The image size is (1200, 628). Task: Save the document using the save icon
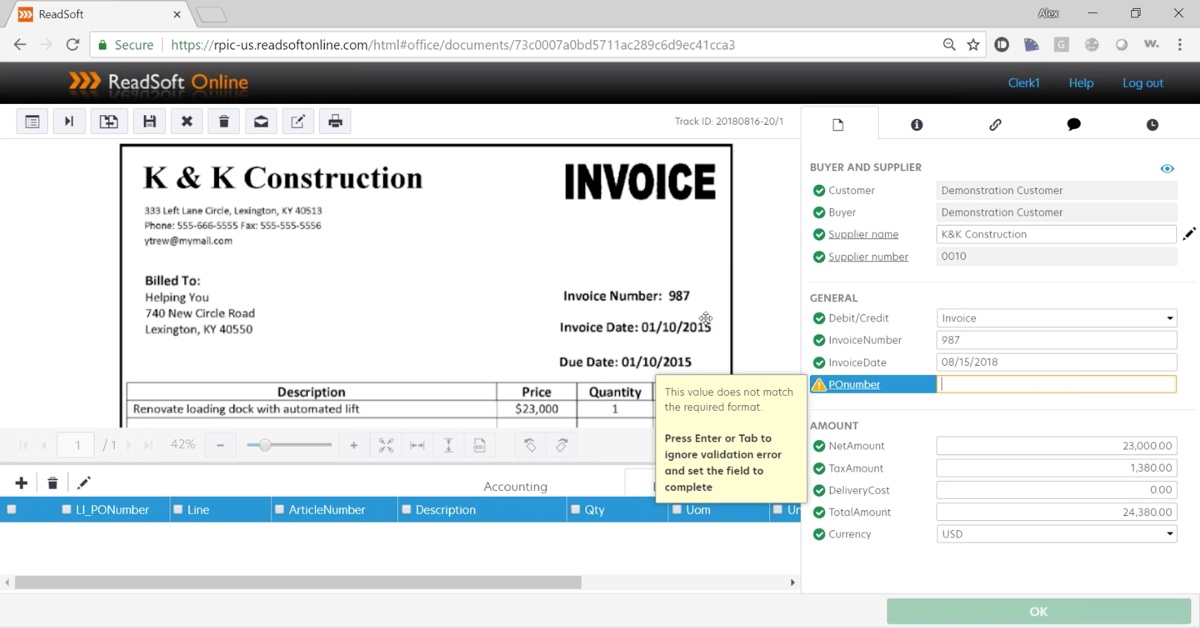[x=149, y=120]
